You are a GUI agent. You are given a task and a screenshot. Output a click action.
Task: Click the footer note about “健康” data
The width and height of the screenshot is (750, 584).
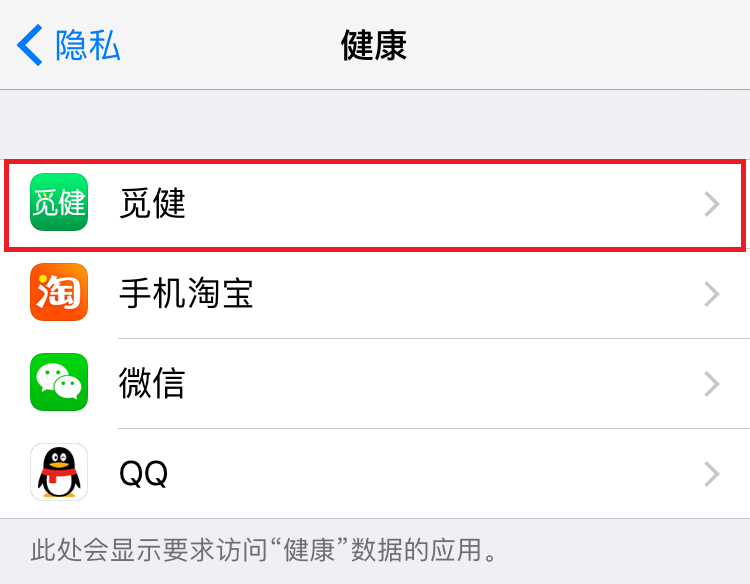264,550
